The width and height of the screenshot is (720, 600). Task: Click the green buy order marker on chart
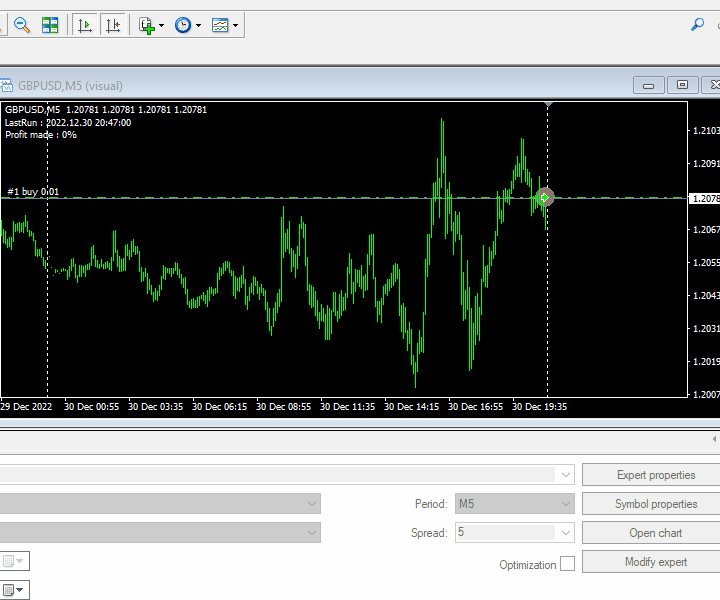tap(543, 197)
